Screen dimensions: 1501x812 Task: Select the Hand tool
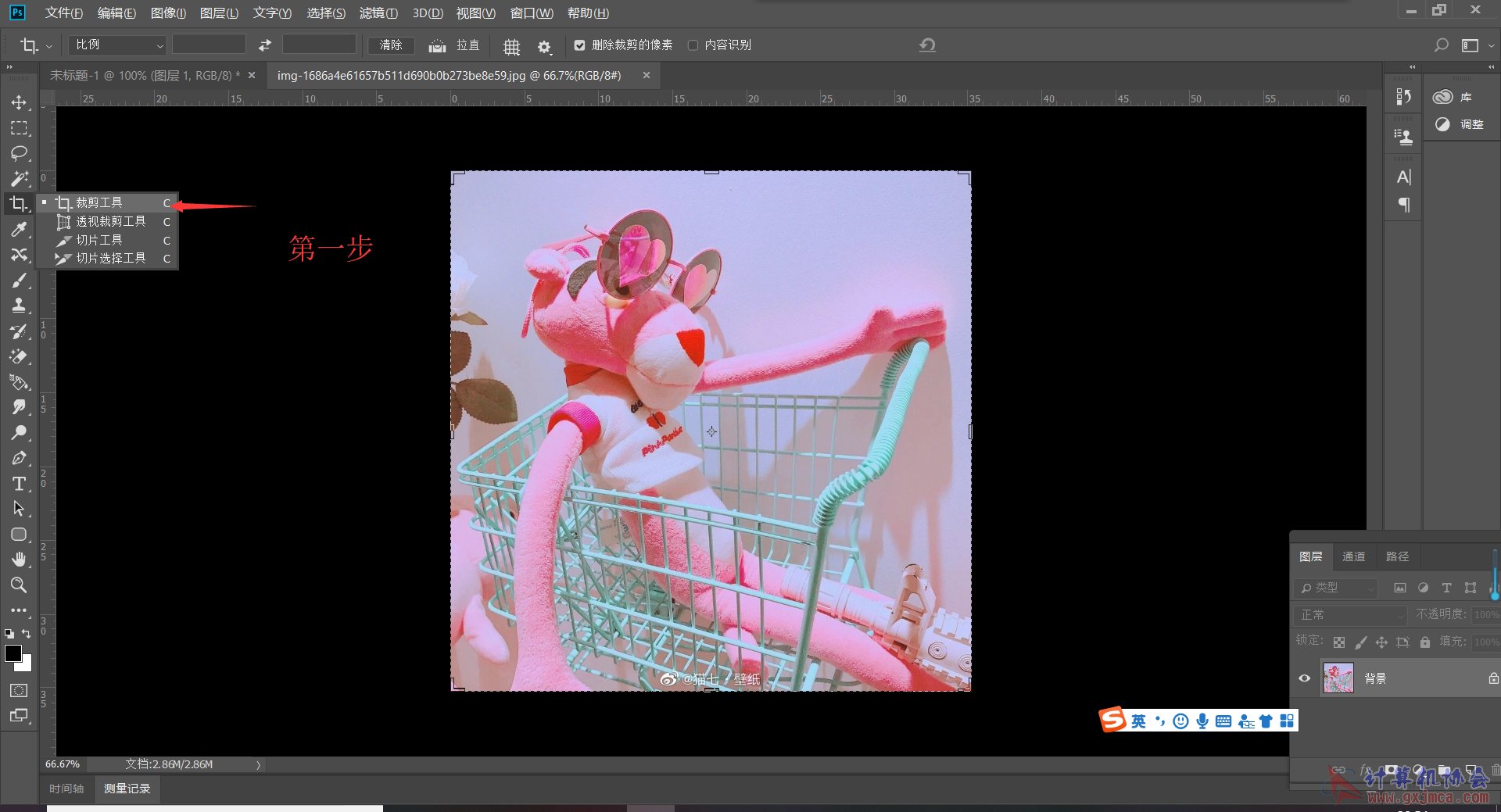click(19, 560)
